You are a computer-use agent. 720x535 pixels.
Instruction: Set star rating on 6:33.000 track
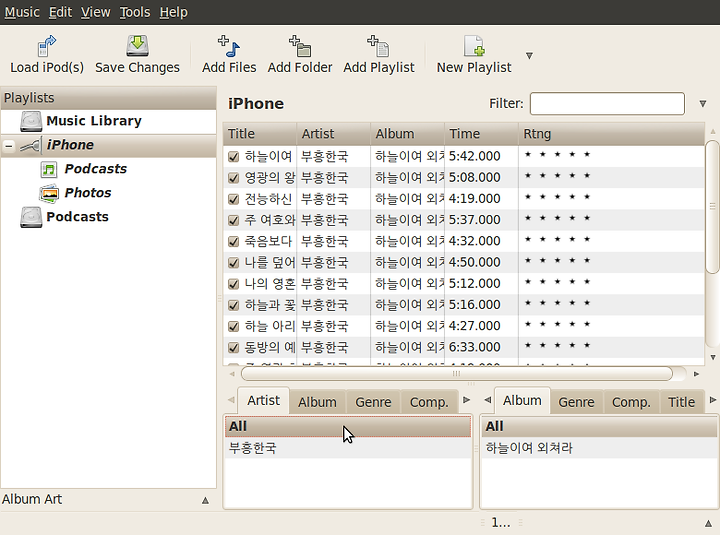pos(557,346)
